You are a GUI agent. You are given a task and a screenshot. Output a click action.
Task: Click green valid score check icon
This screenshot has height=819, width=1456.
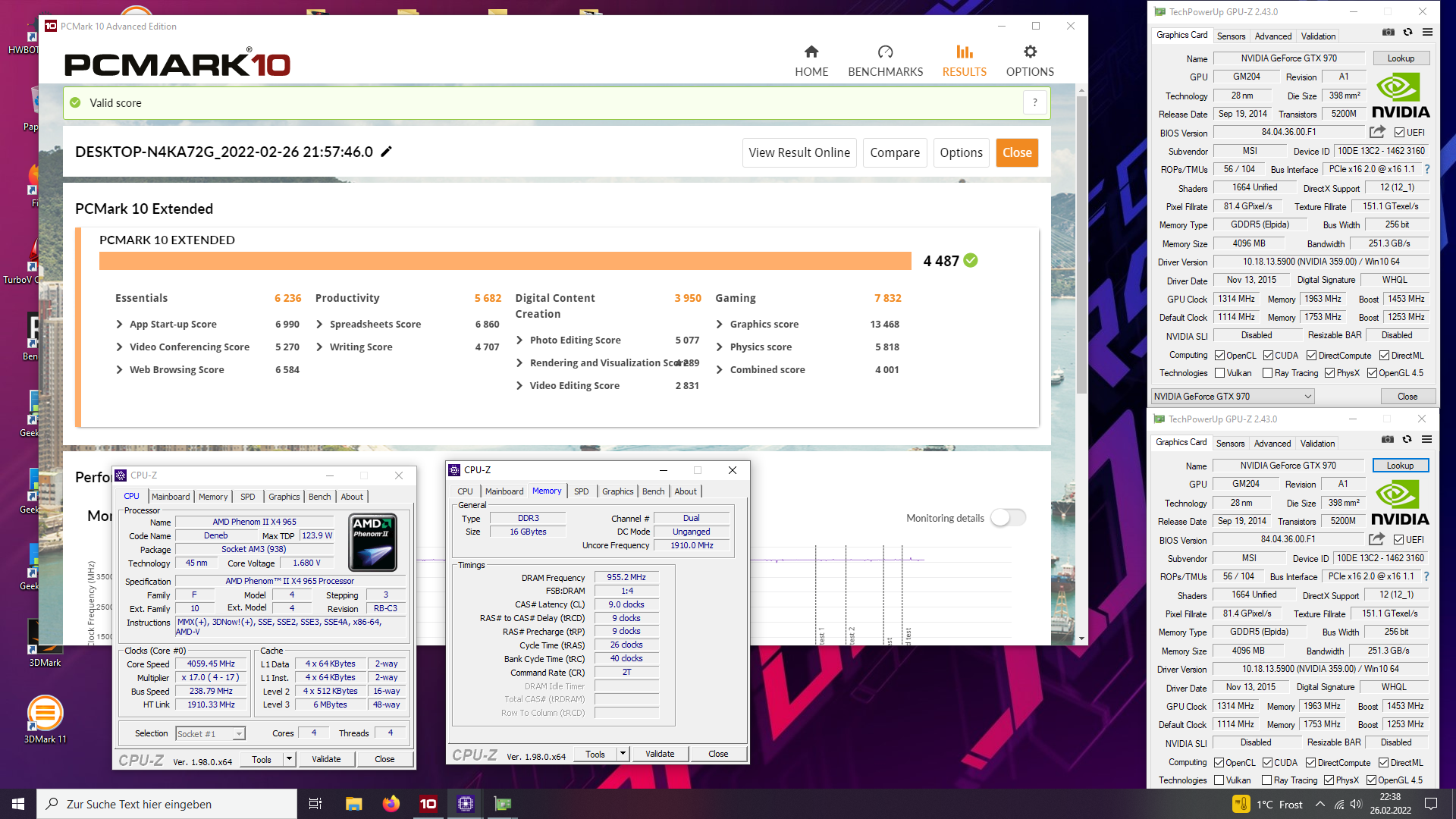coord(75,102)
